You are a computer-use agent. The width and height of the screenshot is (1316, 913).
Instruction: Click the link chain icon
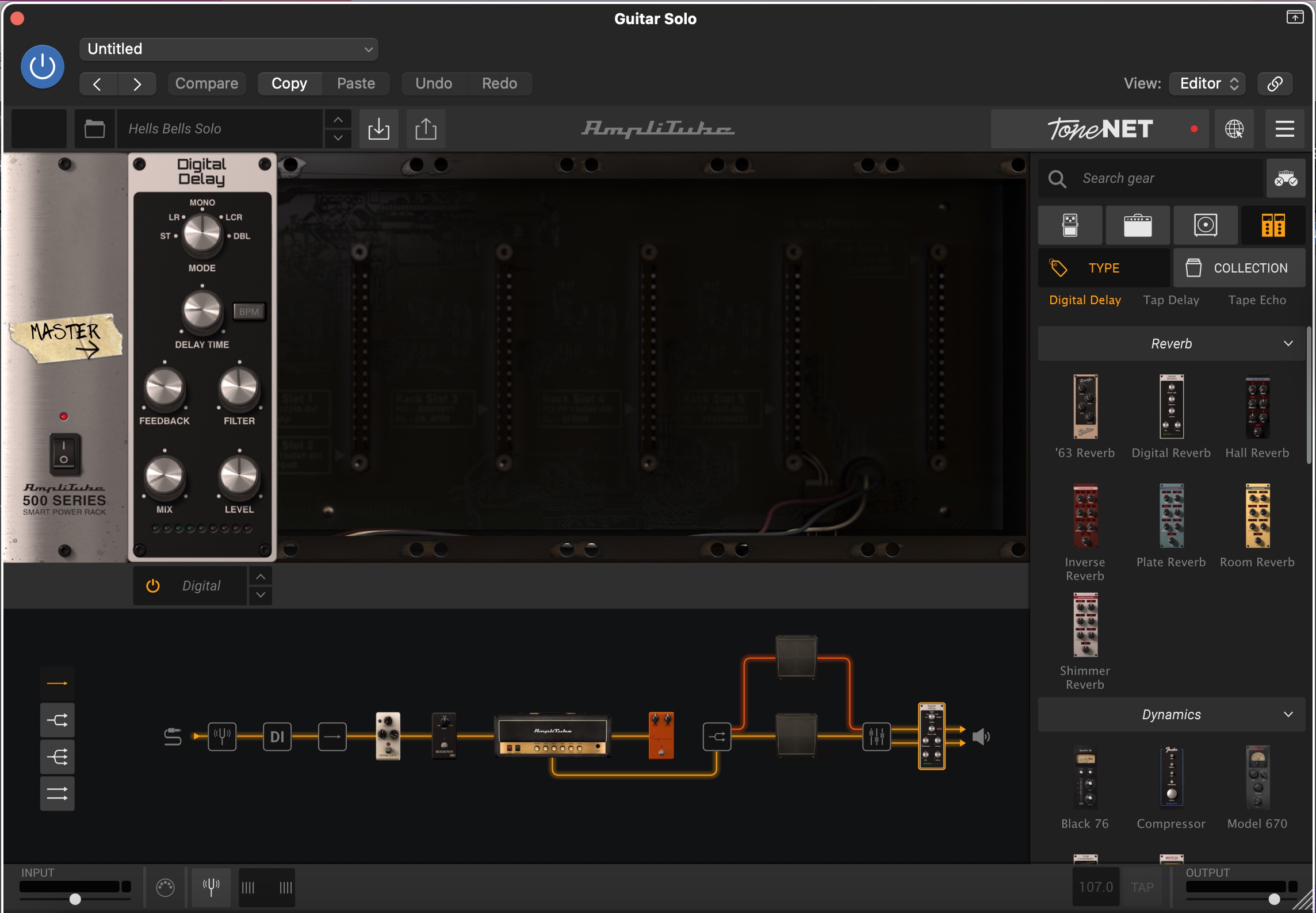click(x=1275, y=84)
